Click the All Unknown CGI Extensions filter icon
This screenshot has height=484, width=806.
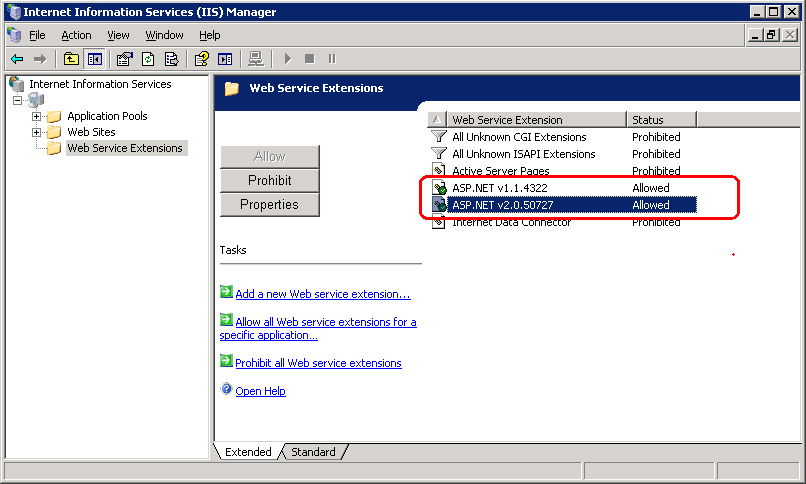coord(439,137)
